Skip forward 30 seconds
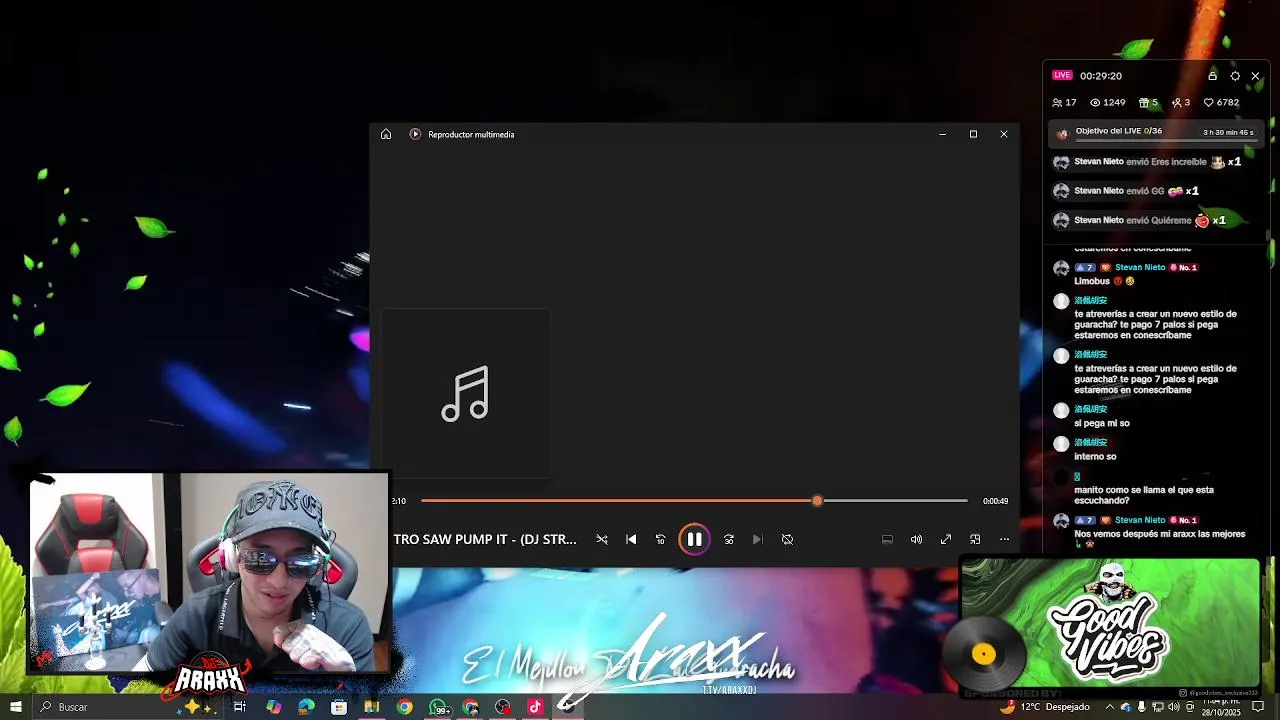Screen dimensions: 1280x720 [729, 539]
